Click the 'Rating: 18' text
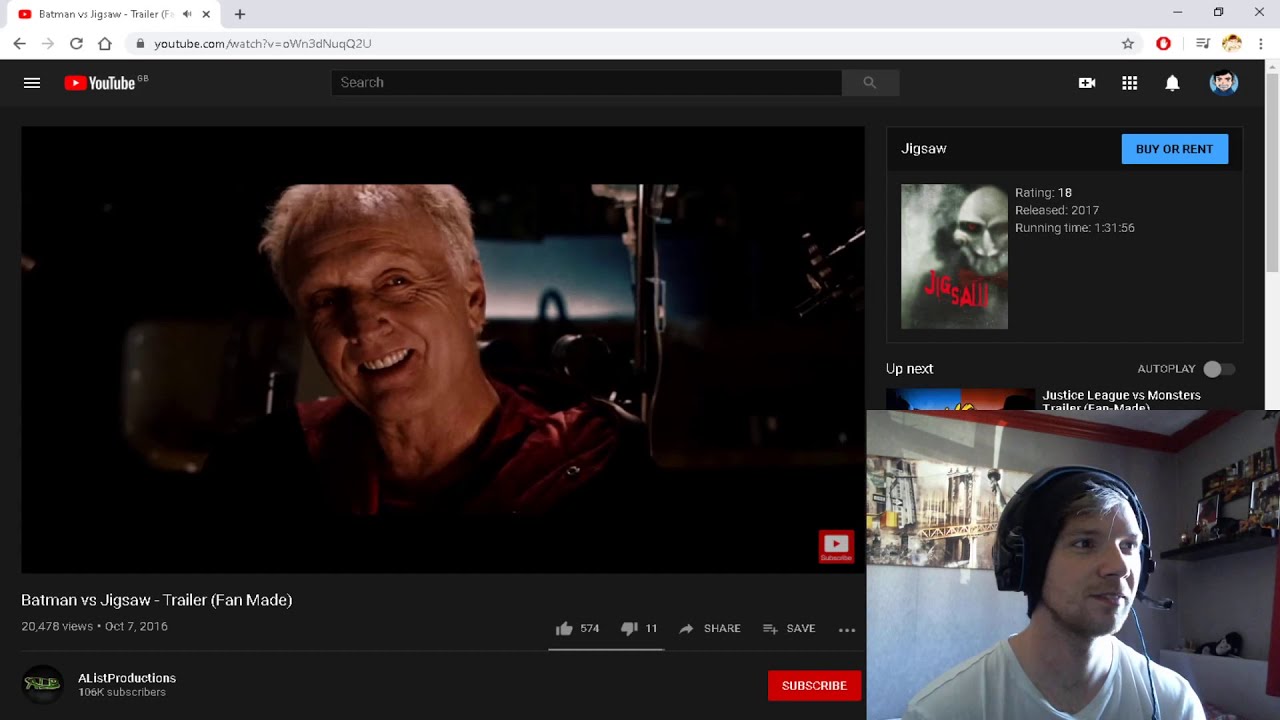The width and height of the screenshot is (1280, 720). coord(1043,192)
